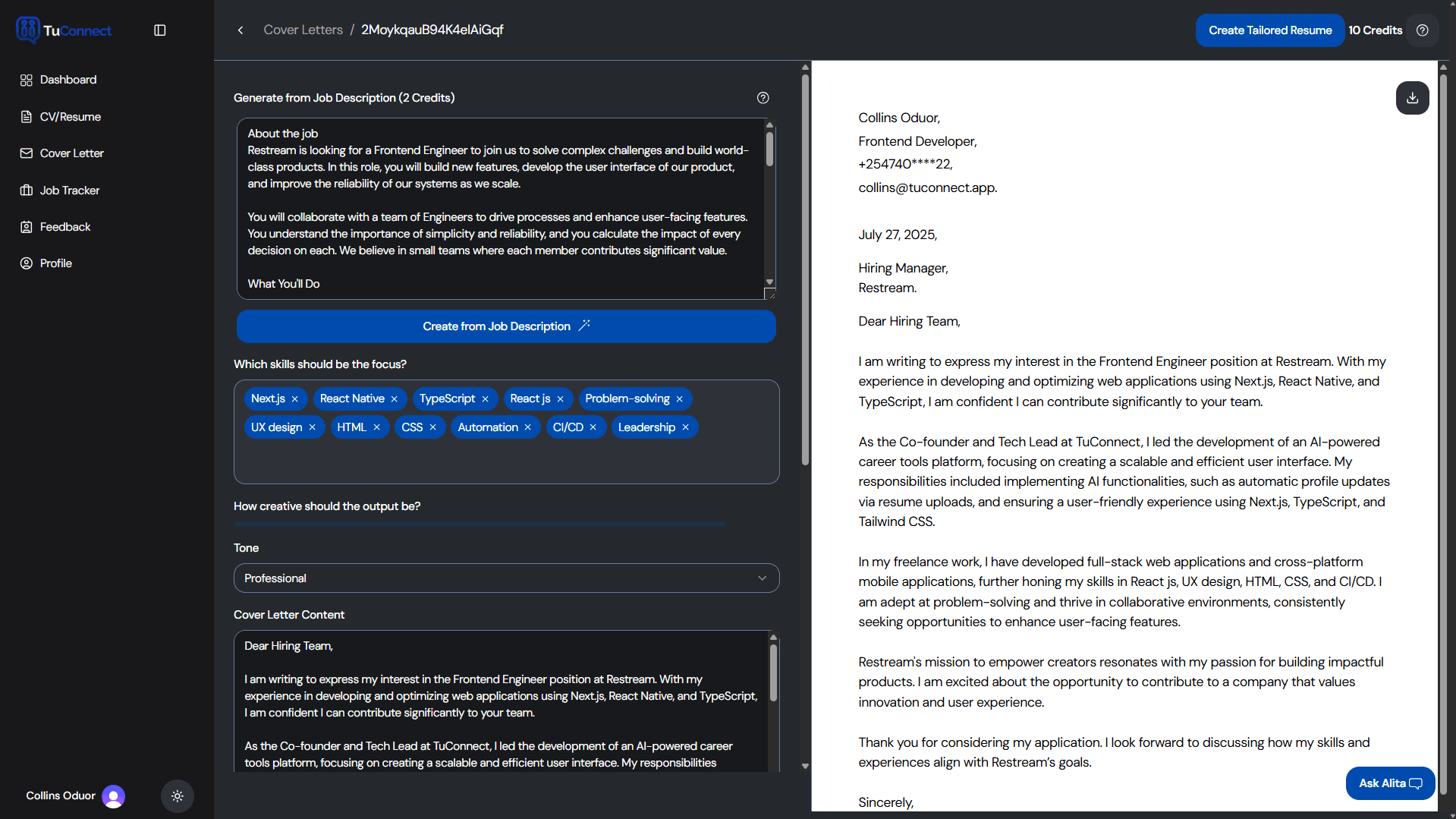The image size is (1456, 819).
Task: Click the Create Tailored Resume button
Action: [x=1269, y=30]
